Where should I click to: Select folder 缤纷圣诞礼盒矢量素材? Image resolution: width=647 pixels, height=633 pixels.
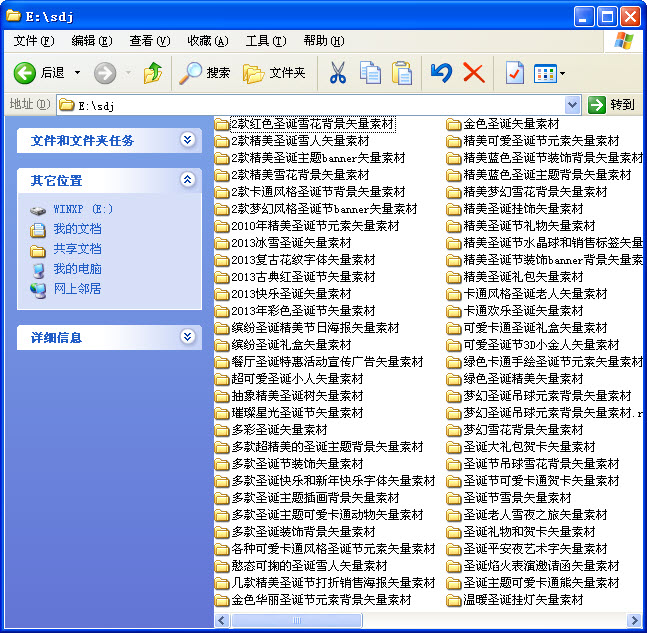coord(291,345)
